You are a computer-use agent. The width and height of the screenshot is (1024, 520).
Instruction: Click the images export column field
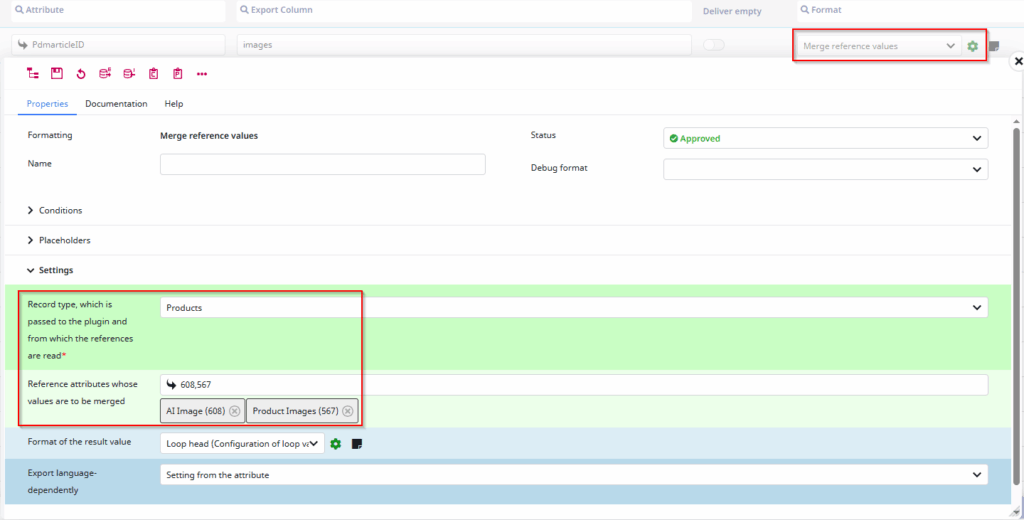tap(464, 45)
